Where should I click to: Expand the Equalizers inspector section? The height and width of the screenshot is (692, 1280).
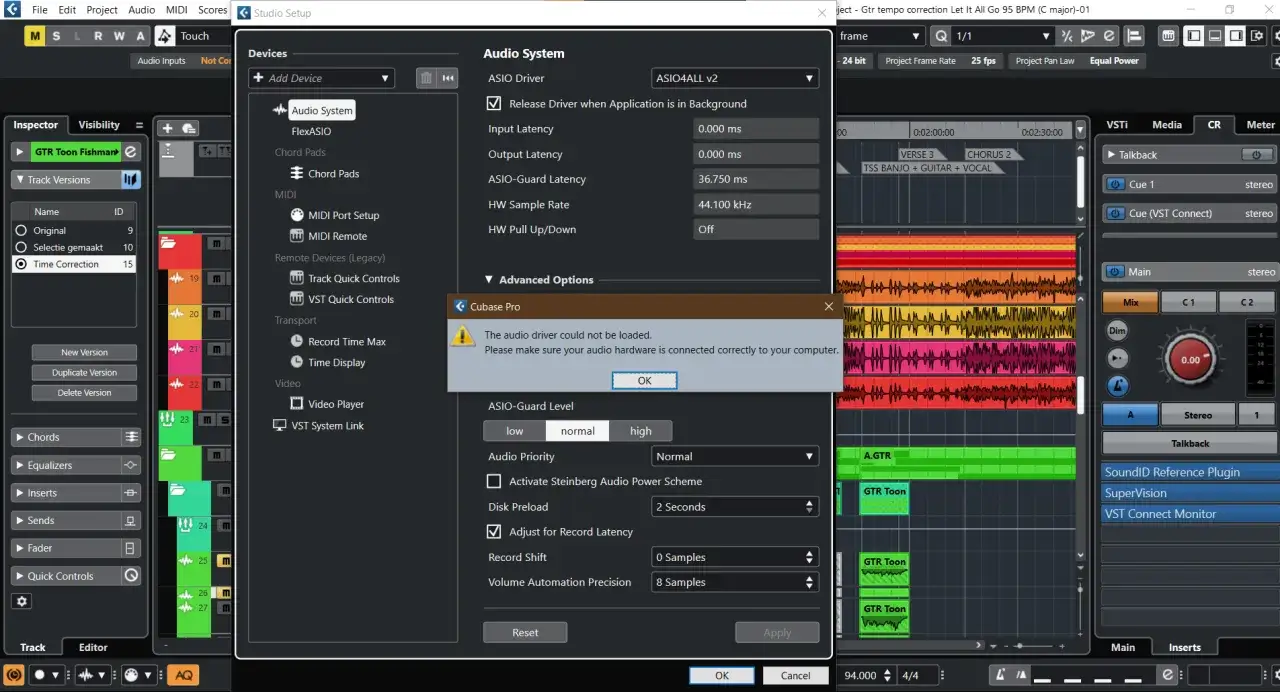pyautogui.click(x=20, y=465)
